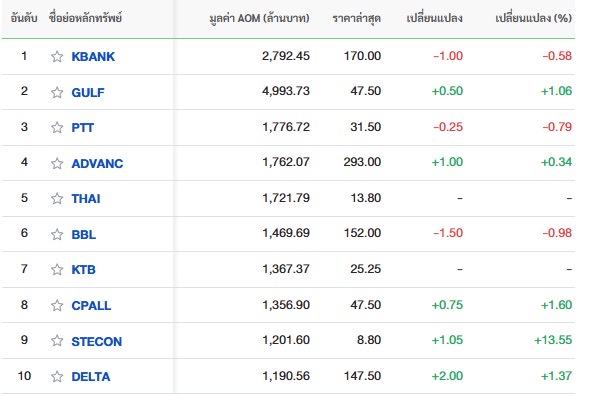Open the KBANK stock link
The image size is (592, 394).
coord(93,57)
